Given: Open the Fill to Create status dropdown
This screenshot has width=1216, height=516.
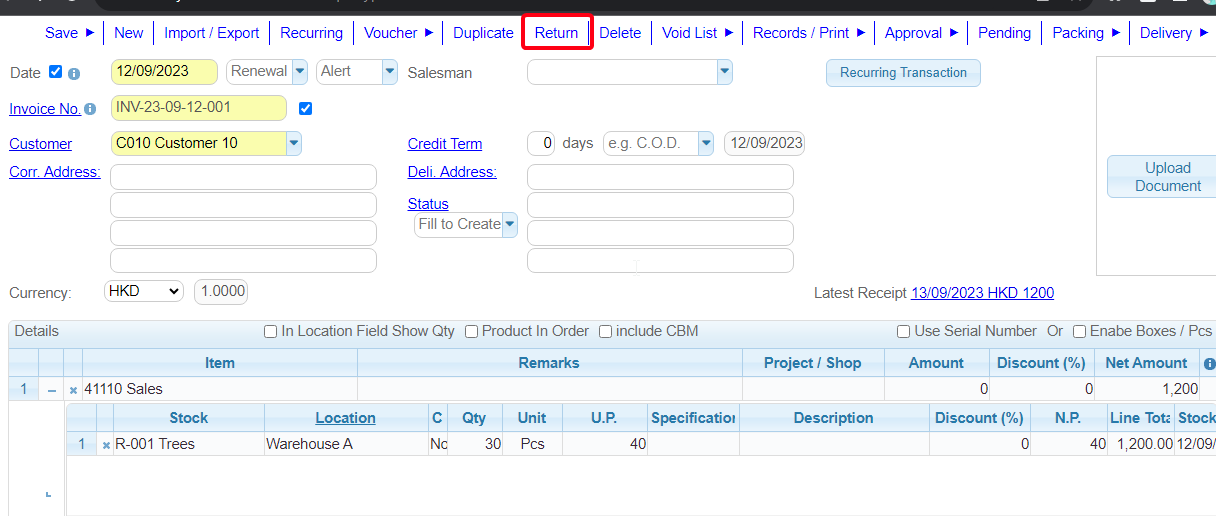Looking at the screenshot, I should 510,224.
